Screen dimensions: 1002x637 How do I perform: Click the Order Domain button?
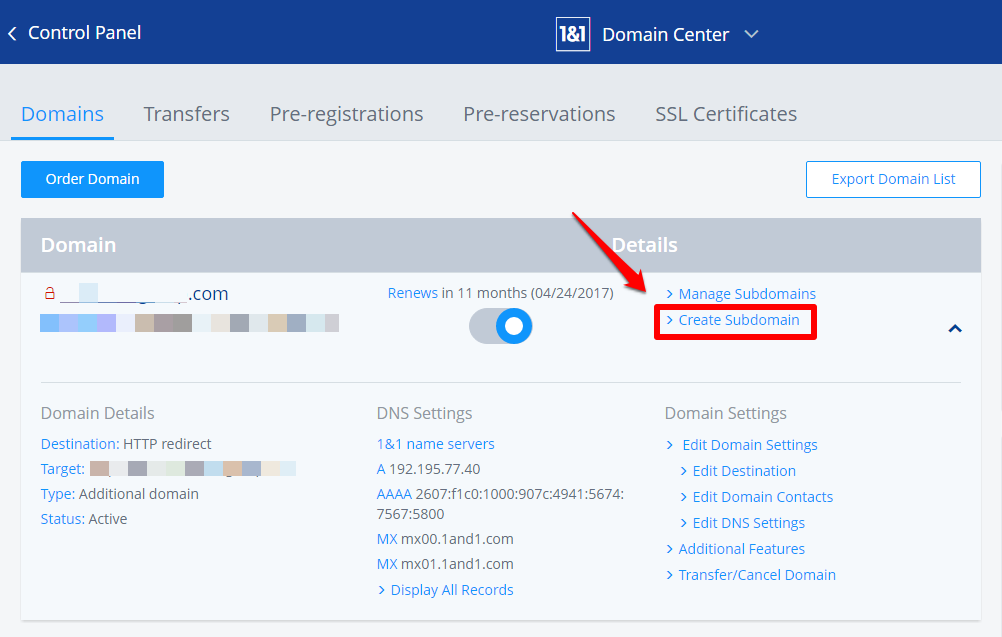93,180
